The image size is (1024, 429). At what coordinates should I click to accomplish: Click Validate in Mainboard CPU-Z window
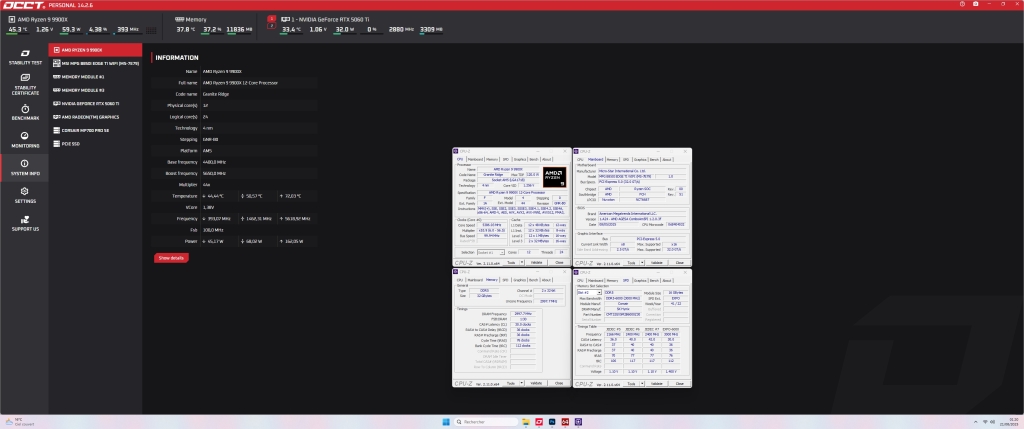coord(656,262)
